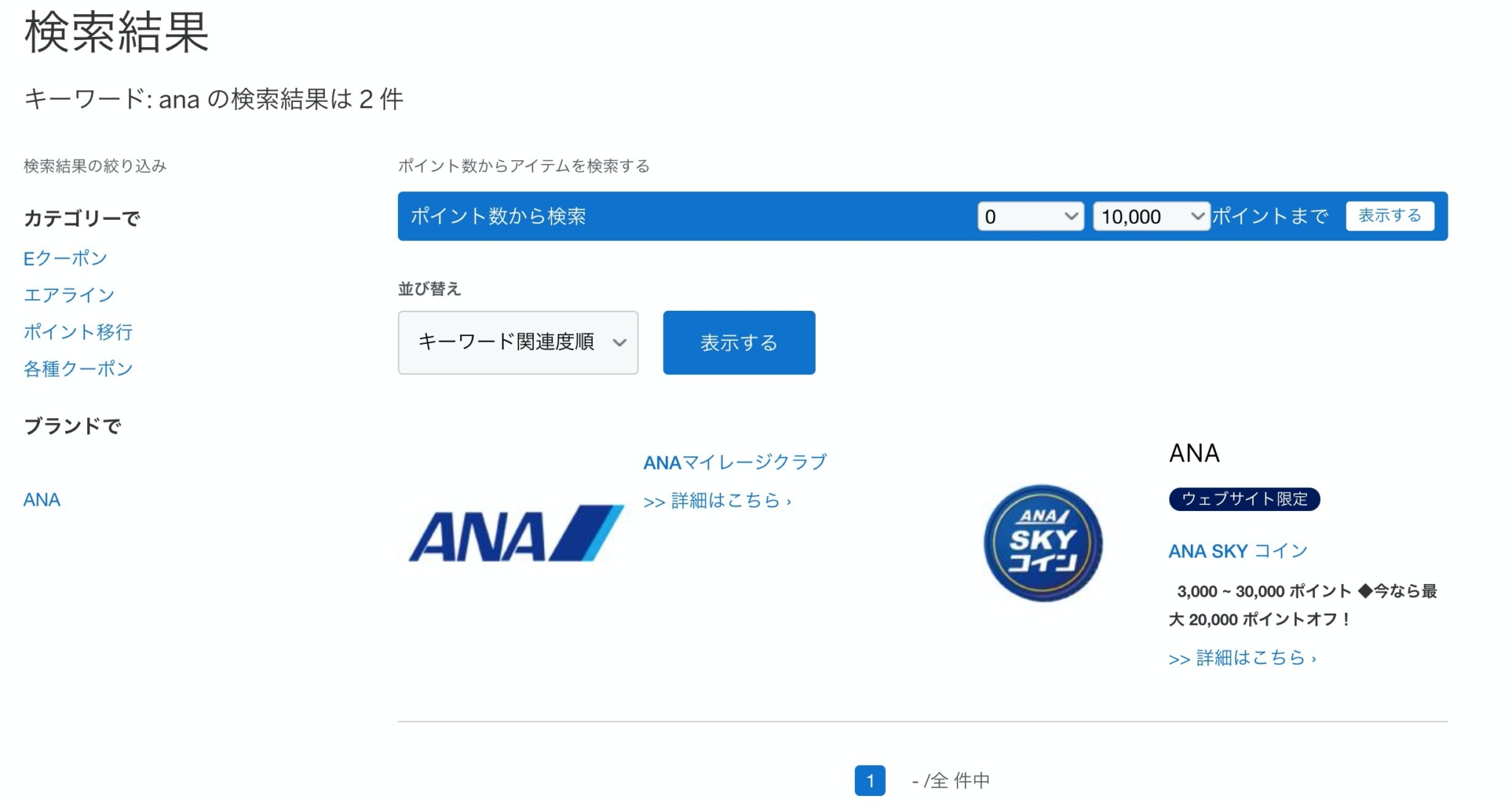Open the ANA SKY コイン title link
The width and height of the screenshot is (1512, 807).
[1237, 551]
